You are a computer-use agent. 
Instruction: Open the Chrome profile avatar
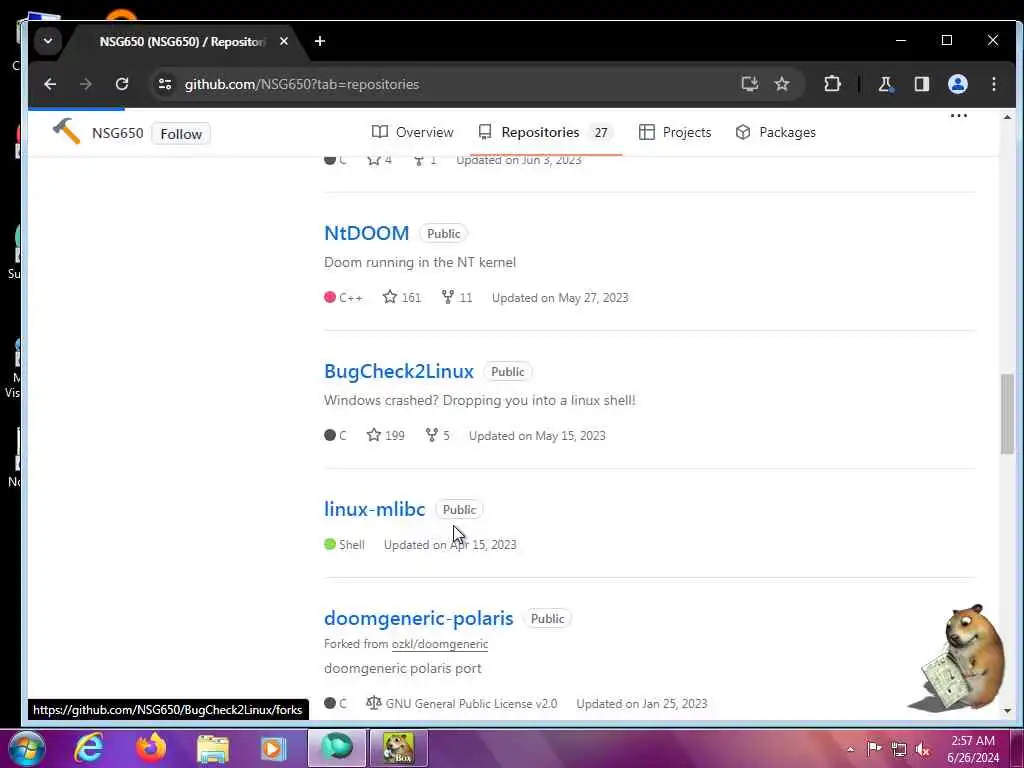(957, 84)
